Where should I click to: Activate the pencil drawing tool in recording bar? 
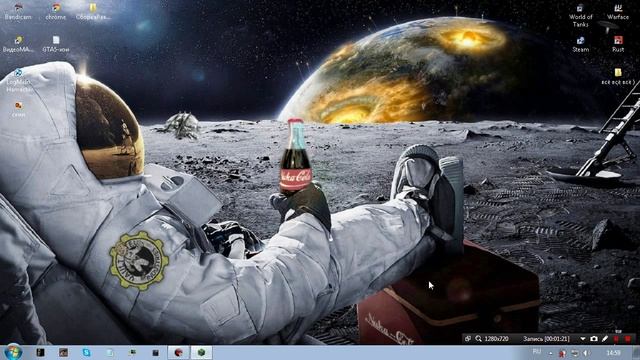605,339
